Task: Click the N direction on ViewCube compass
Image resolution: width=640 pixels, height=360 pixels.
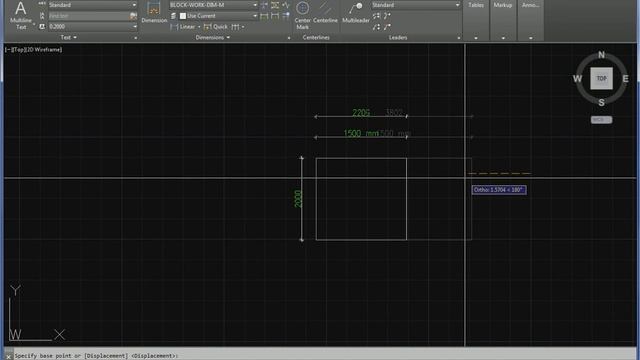Action: [x=601, y=55]
